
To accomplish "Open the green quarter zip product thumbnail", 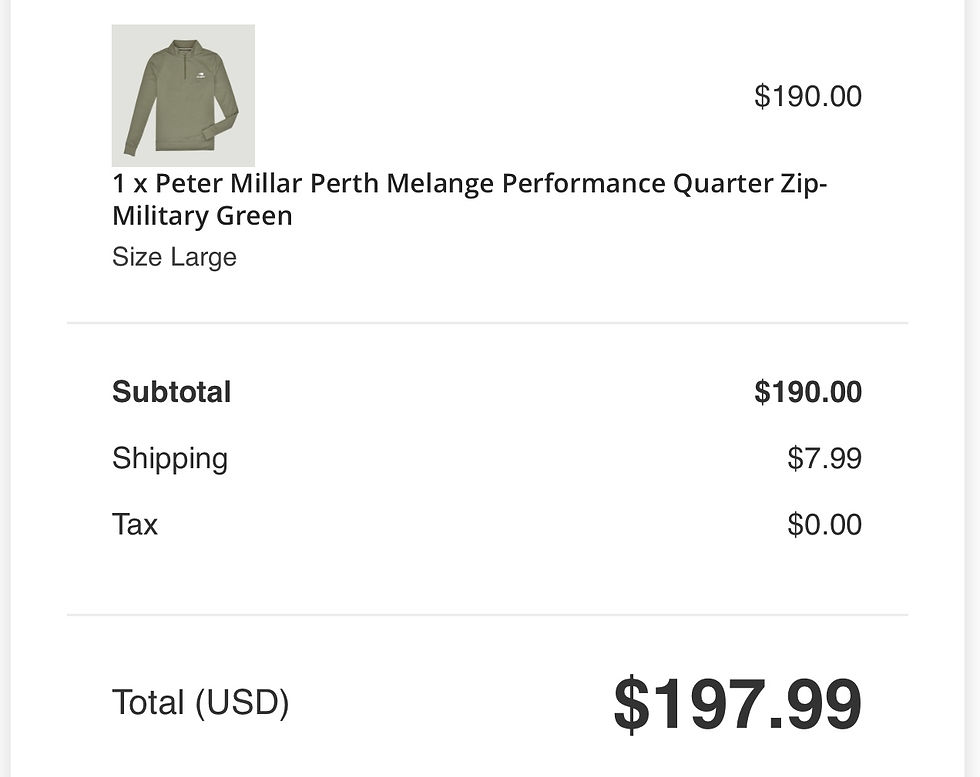I will click(183, 96).
